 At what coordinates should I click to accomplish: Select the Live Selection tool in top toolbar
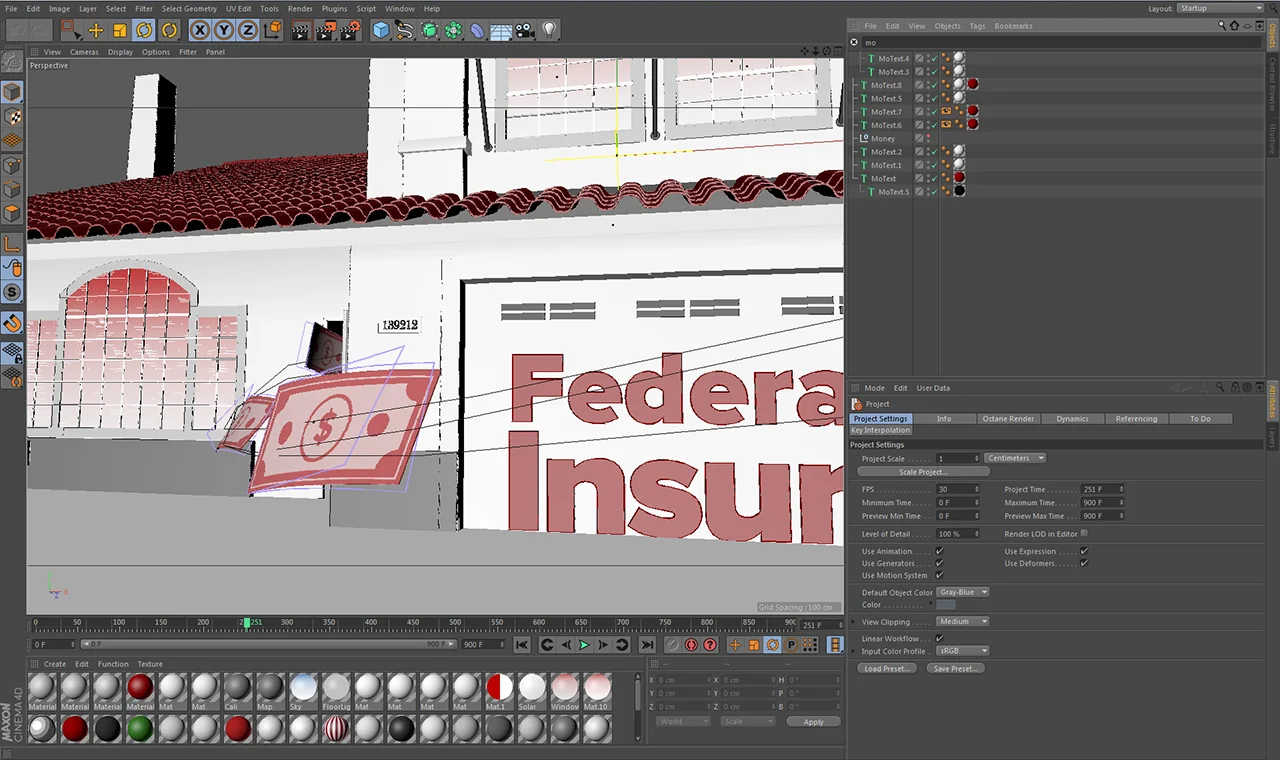coord(70,30)
